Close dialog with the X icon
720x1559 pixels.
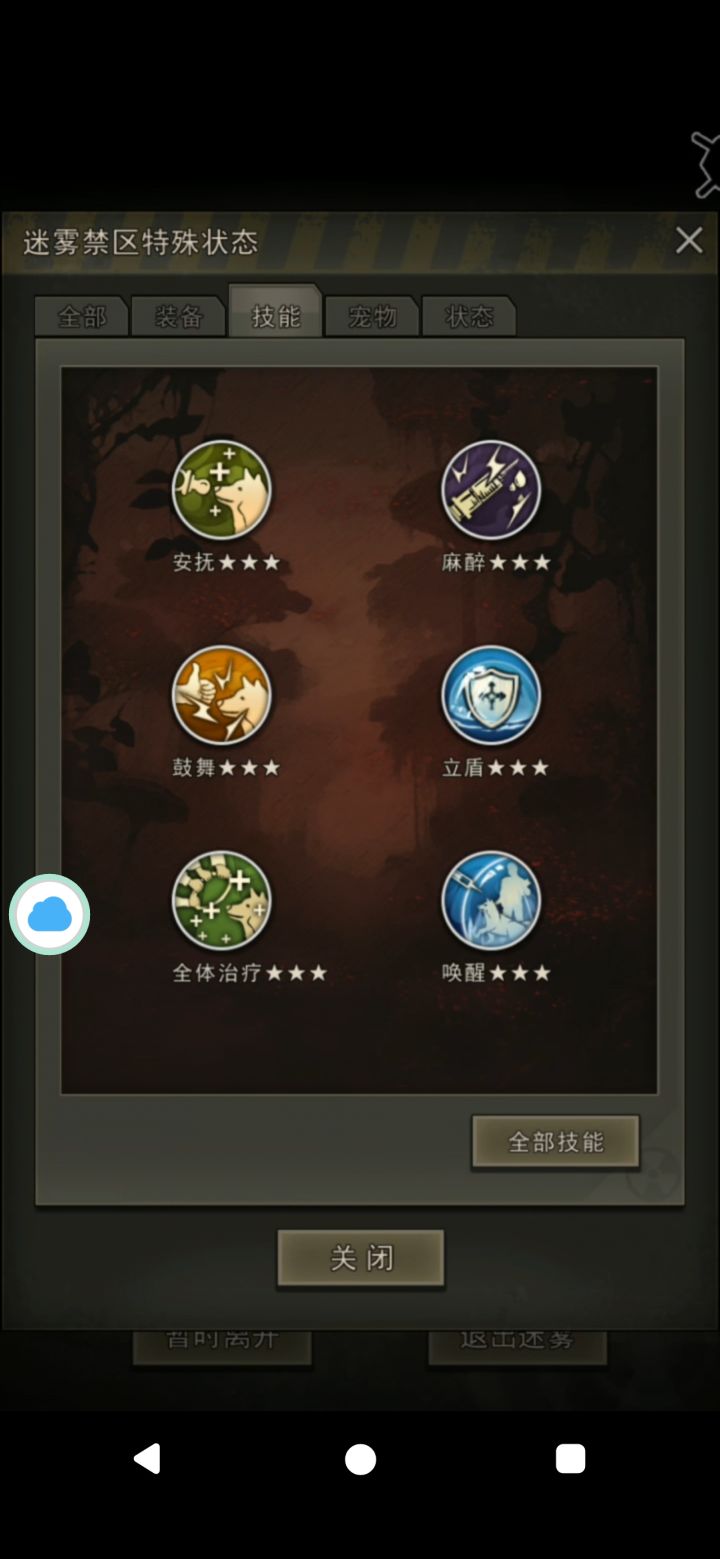coord(689,240)
